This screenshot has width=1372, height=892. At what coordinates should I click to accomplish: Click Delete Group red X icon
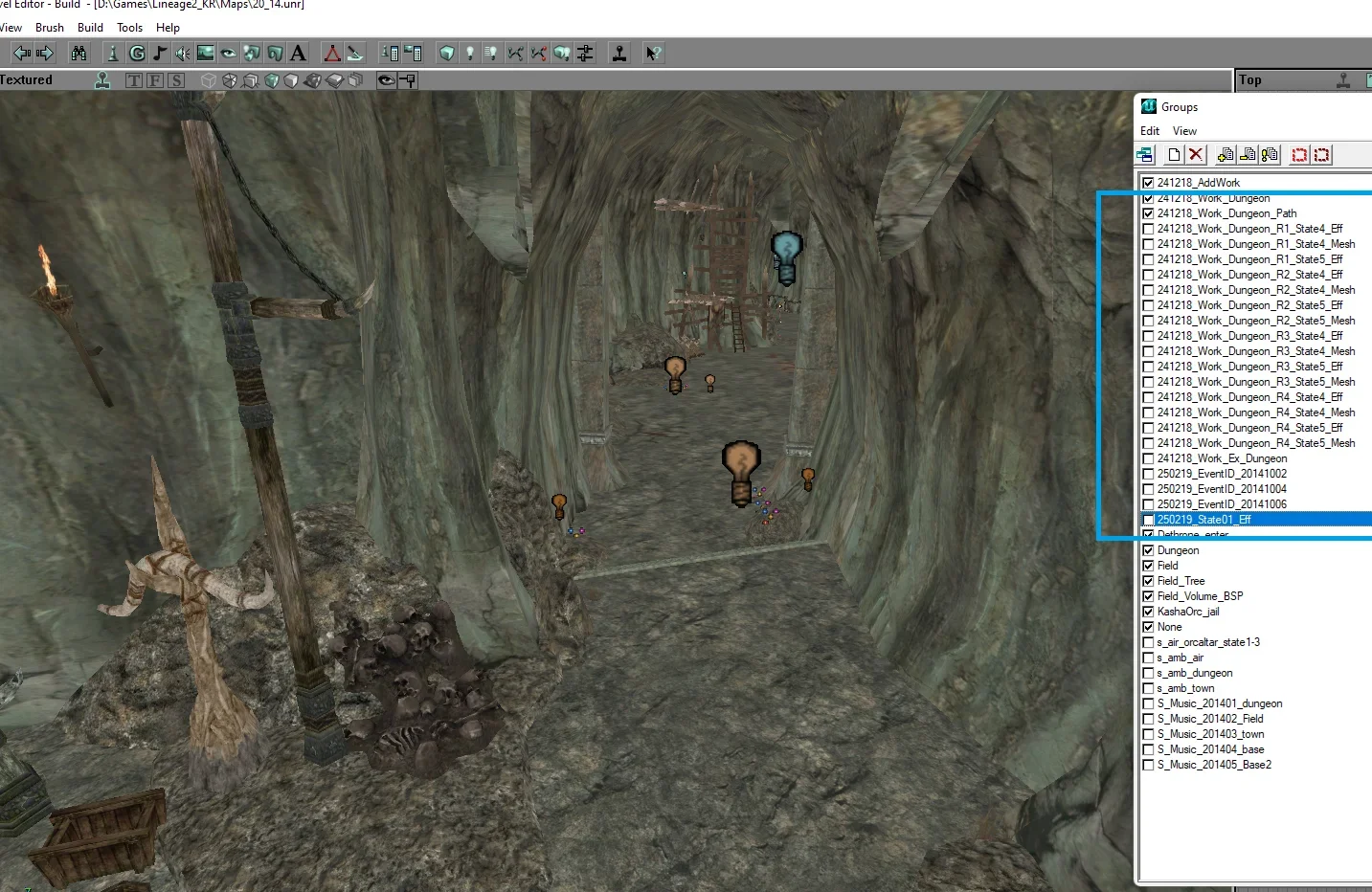click(1196, 155)
